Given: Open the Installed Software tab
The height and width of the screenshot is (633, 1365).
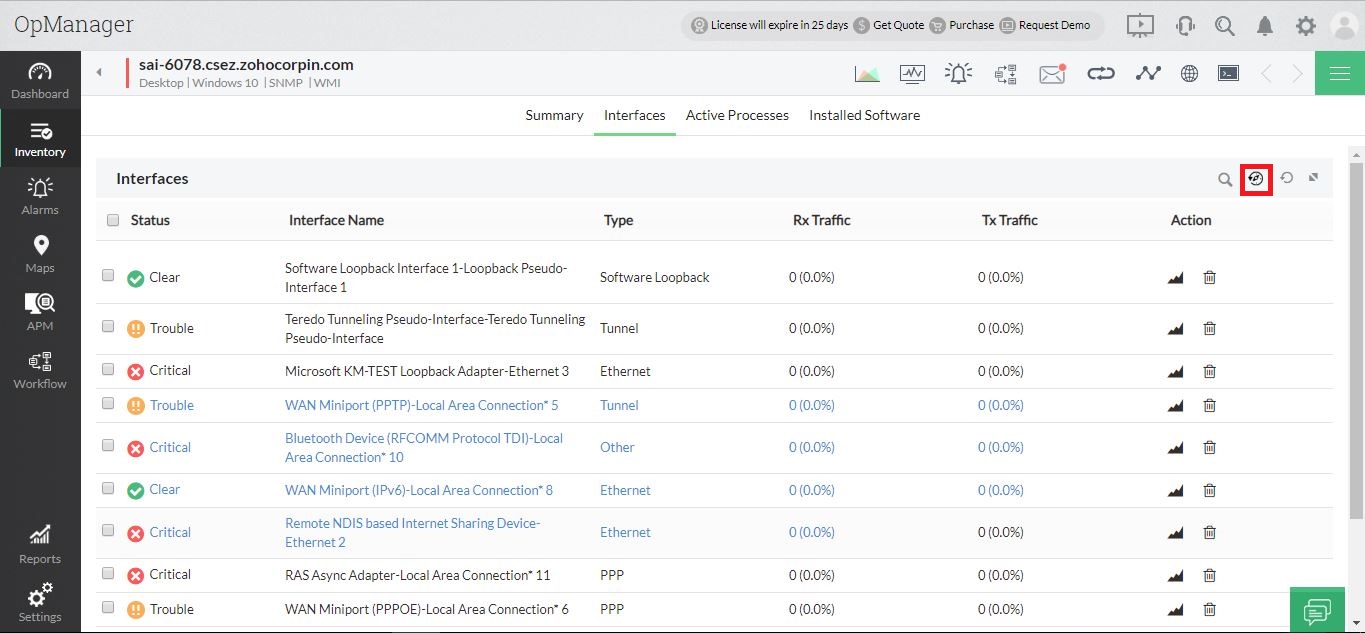Looking at the screenshot, I should click(x=864, y=115).
